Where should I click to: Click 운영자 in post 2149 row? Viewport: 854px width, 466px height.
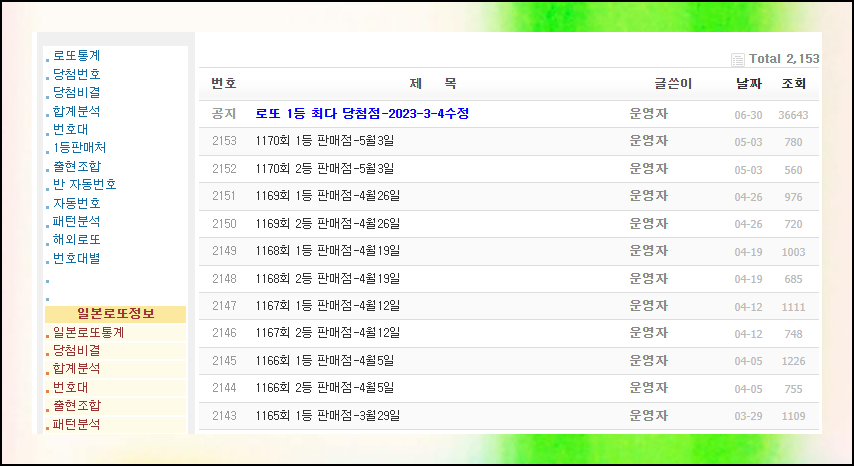point(649,250)
